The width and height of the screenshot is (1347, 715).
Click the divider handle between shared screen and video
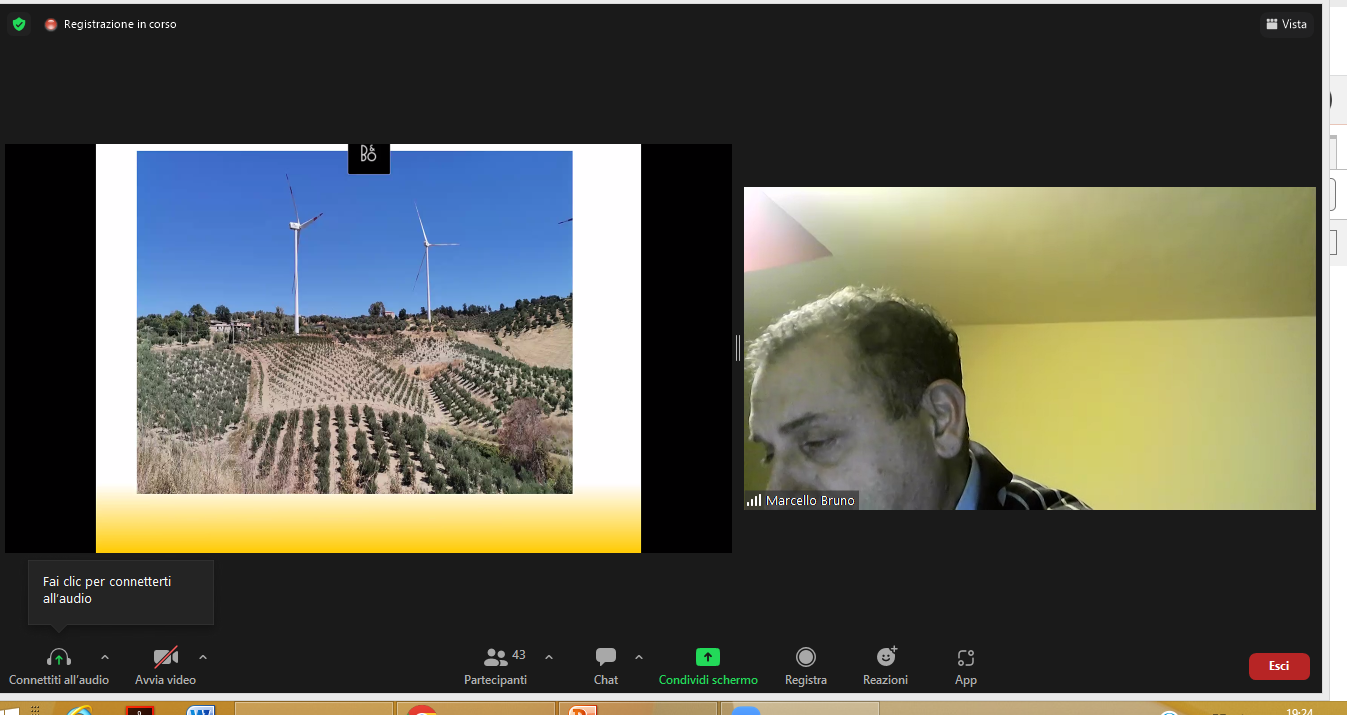(738, 348)
